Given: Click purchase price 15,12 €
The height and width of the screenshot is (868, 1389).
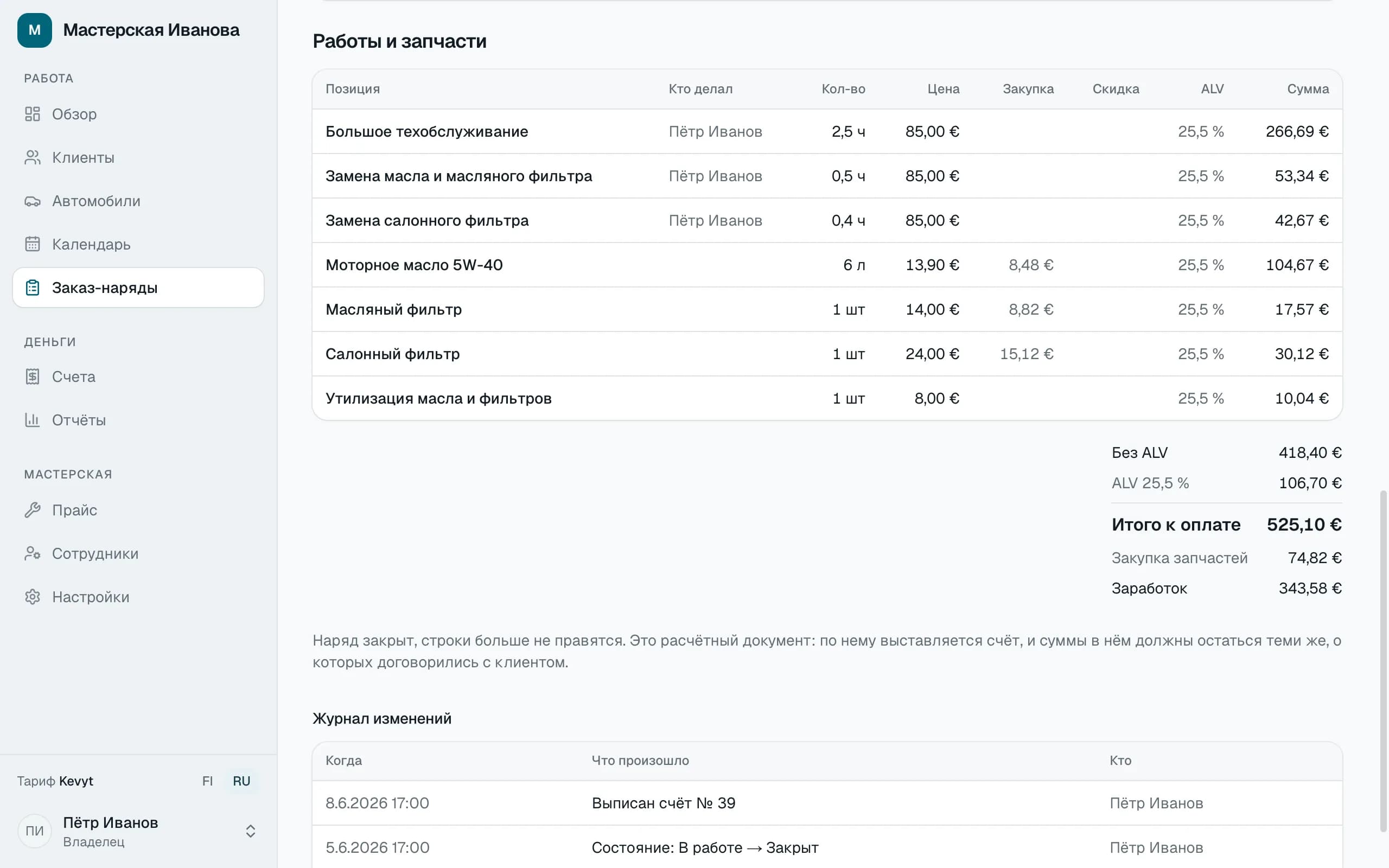Looking at the screenshot, I should (x=1027, y=354).
